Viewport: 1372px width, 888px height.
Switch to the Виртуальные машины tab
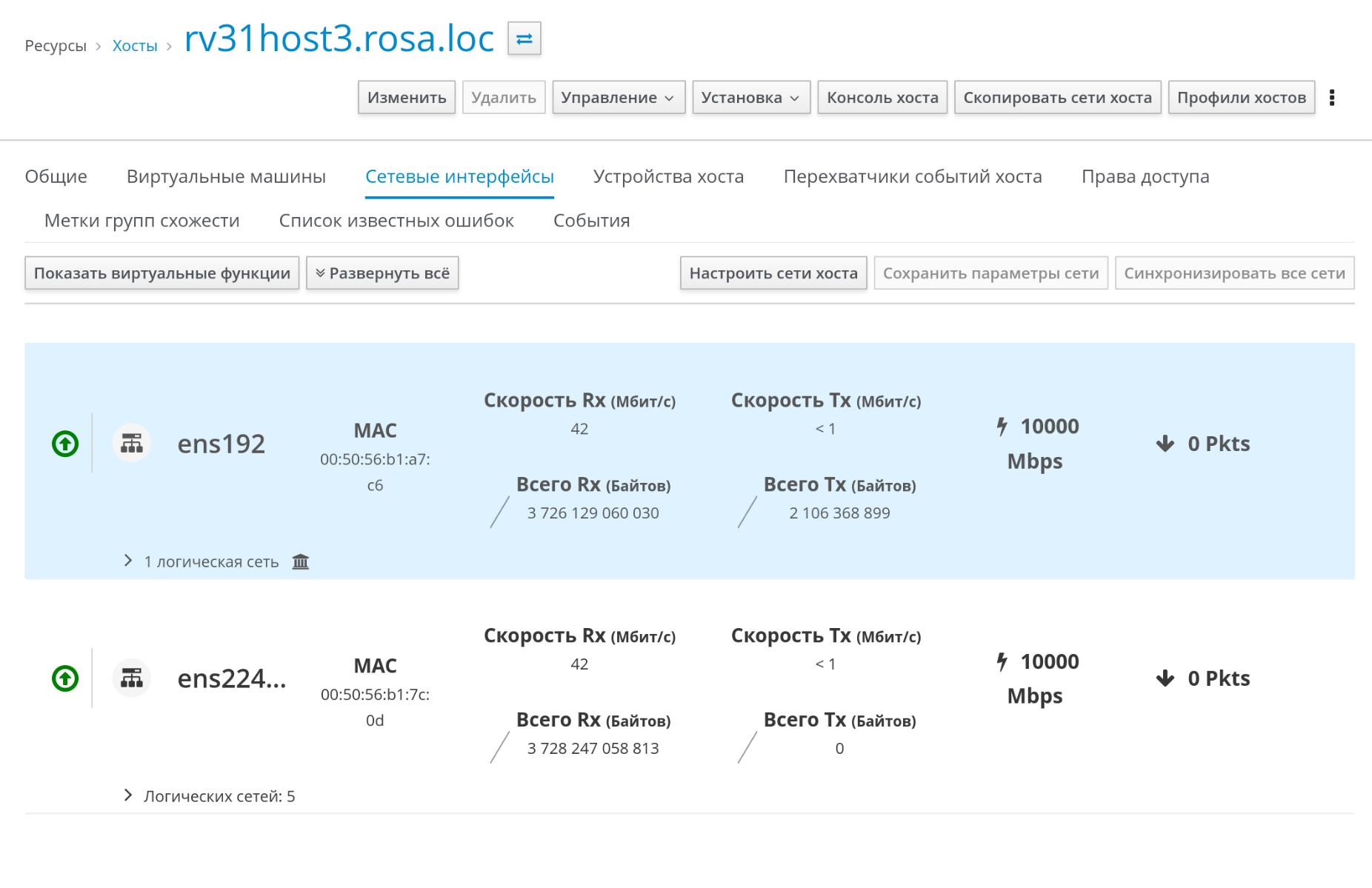coord(226,176)
